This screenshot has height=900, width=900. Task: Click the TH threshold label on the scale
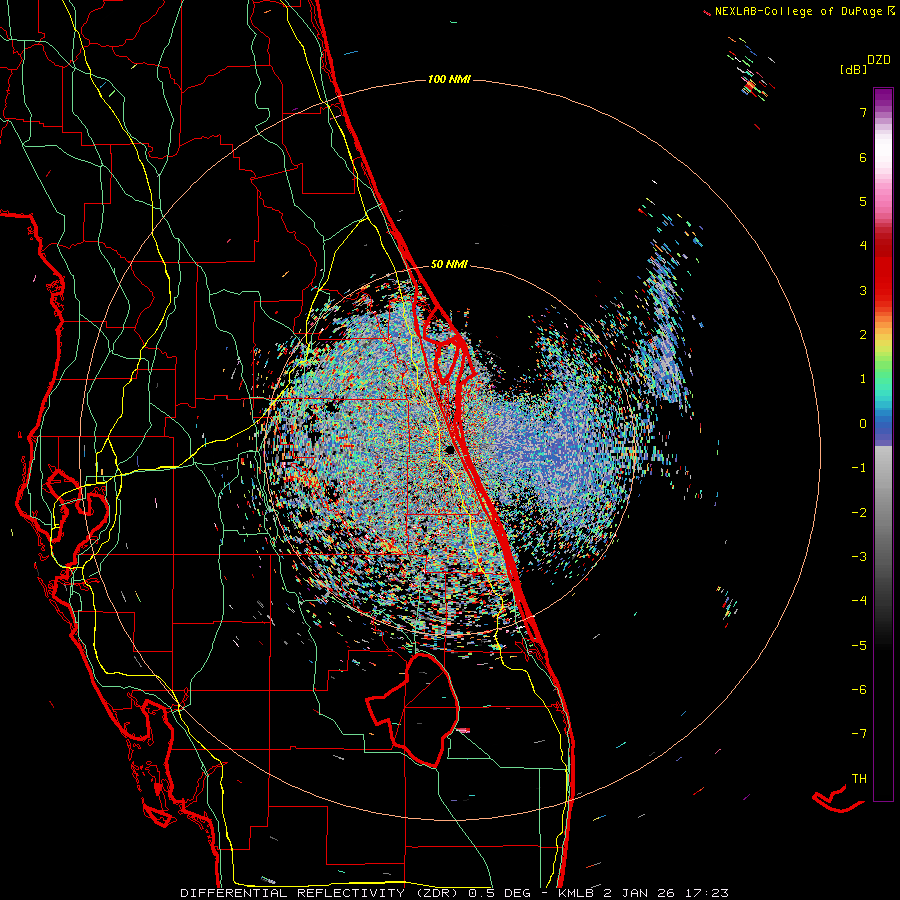(x=859, y=778)
